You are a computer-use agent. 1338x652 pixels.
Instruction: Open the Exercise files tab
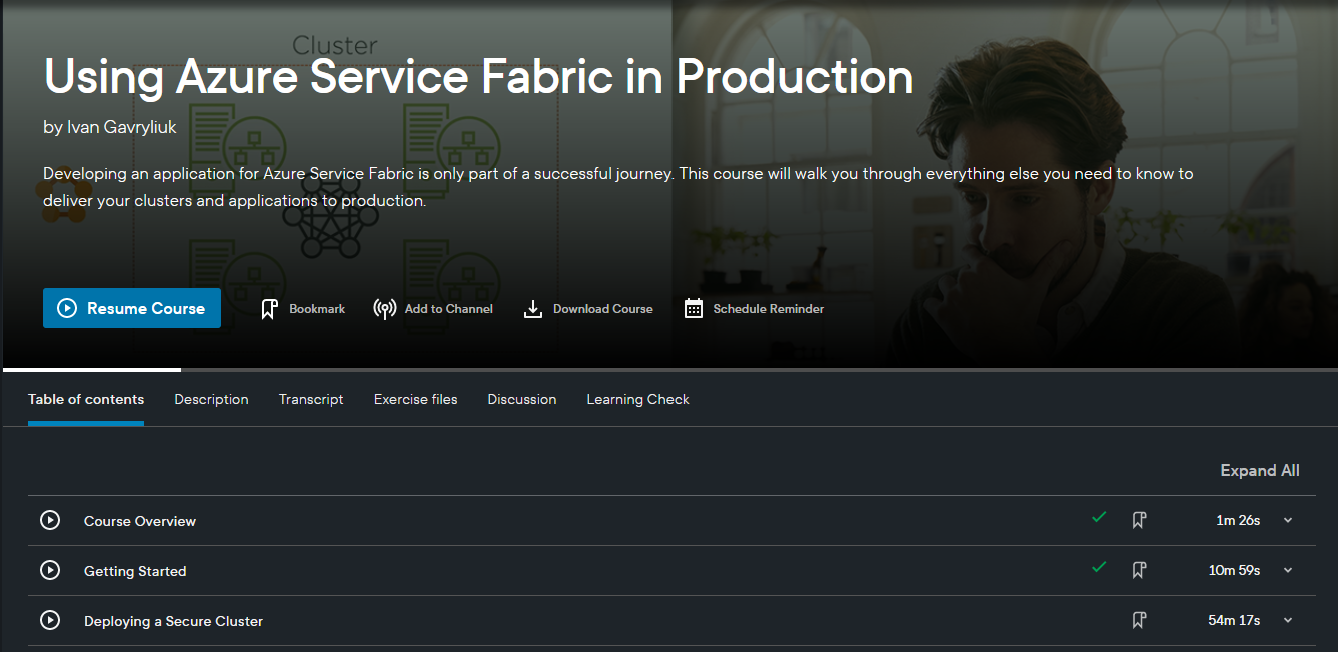click(x=416, y=399)
